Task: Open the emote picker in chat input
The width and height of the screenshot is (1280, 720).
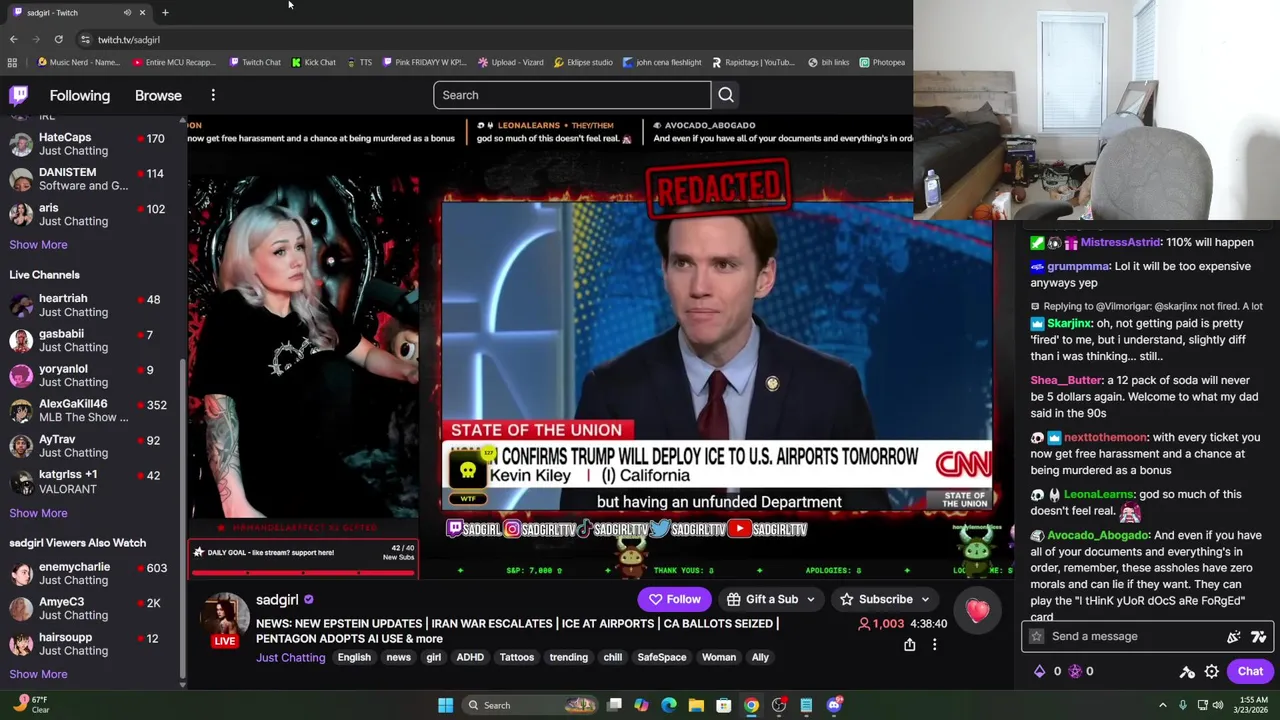Action: click(1234, 636)
